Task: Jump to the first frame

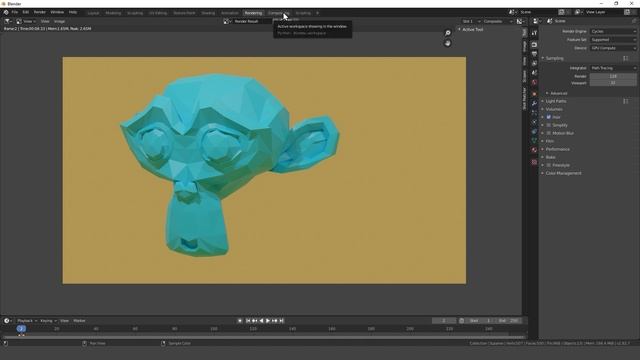Action: click(x=248, y=321)
